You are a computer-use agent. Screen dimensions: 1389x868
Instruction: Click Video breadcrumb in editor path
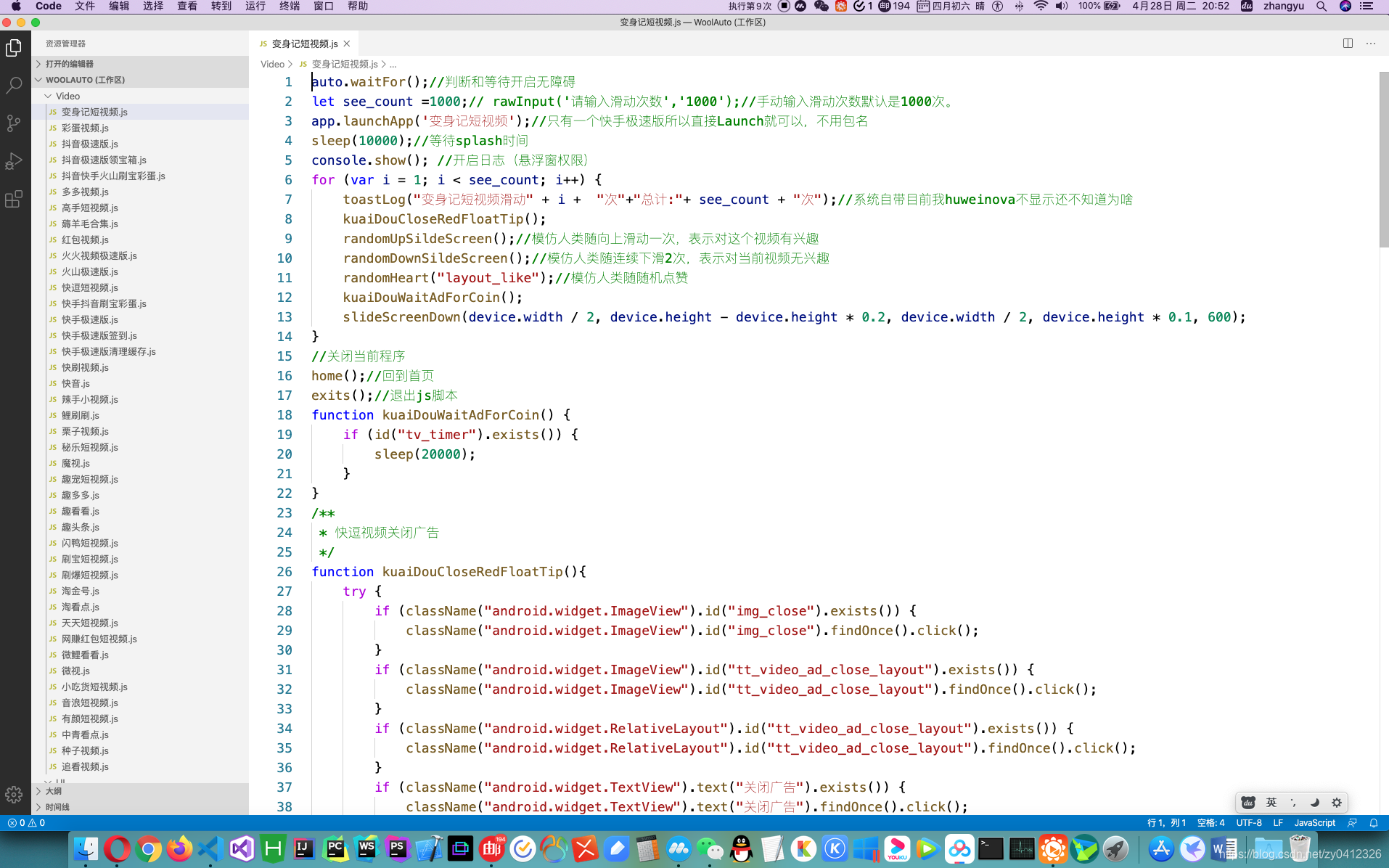point(272,64)
